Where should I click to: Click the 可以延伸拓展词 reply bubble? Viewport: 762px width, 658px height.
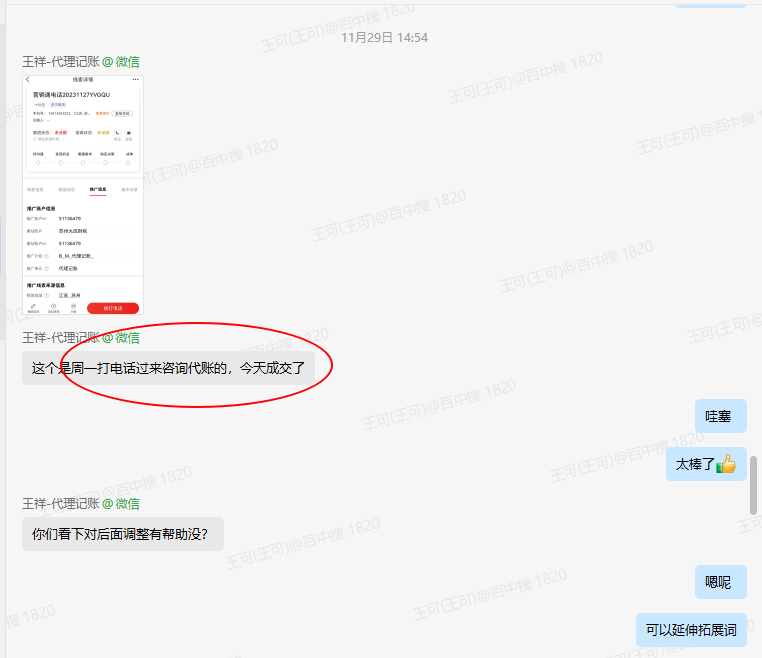(691, 630)
